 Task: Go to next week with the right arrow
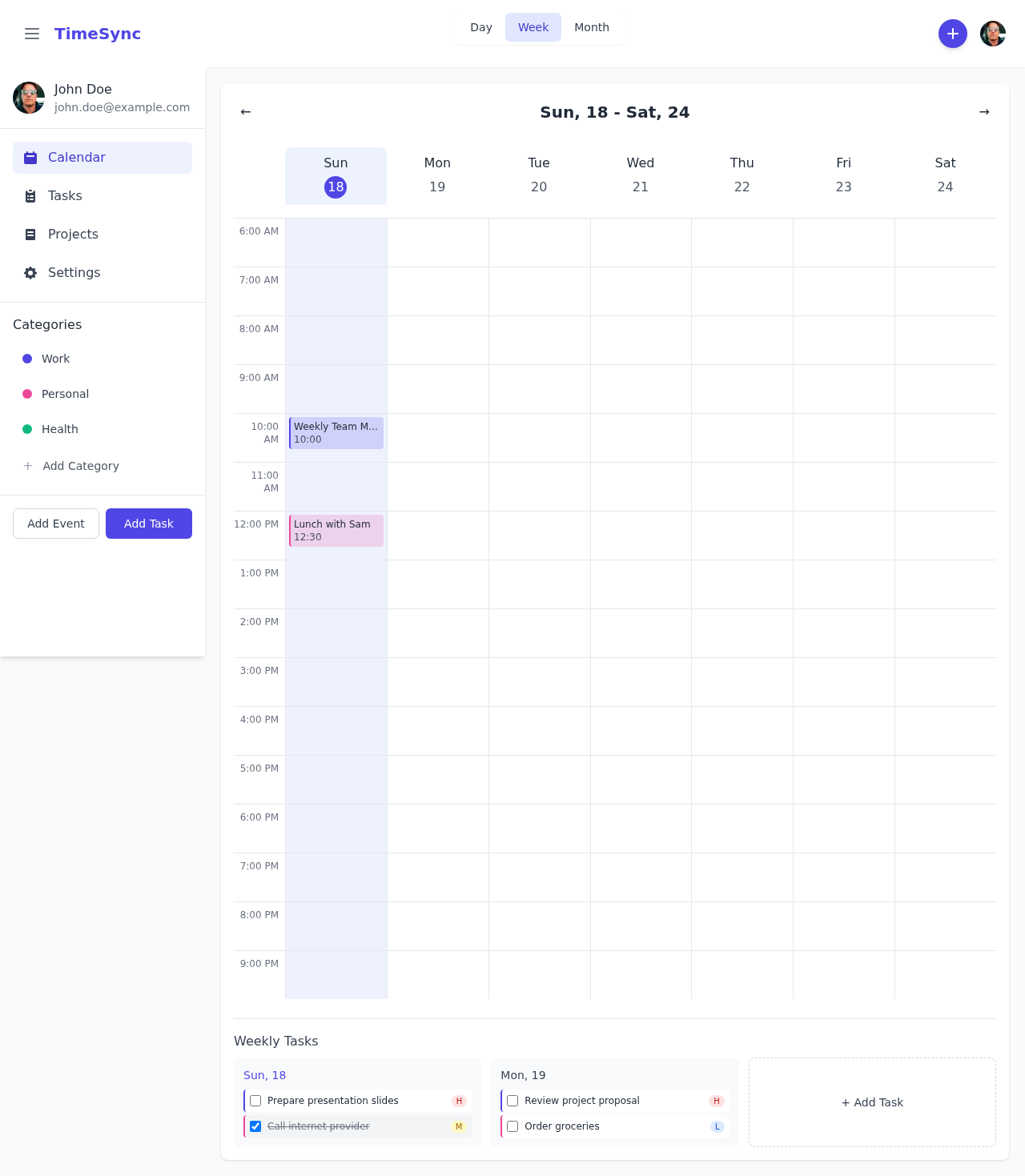pyautogui.click(x=984, y=112)
